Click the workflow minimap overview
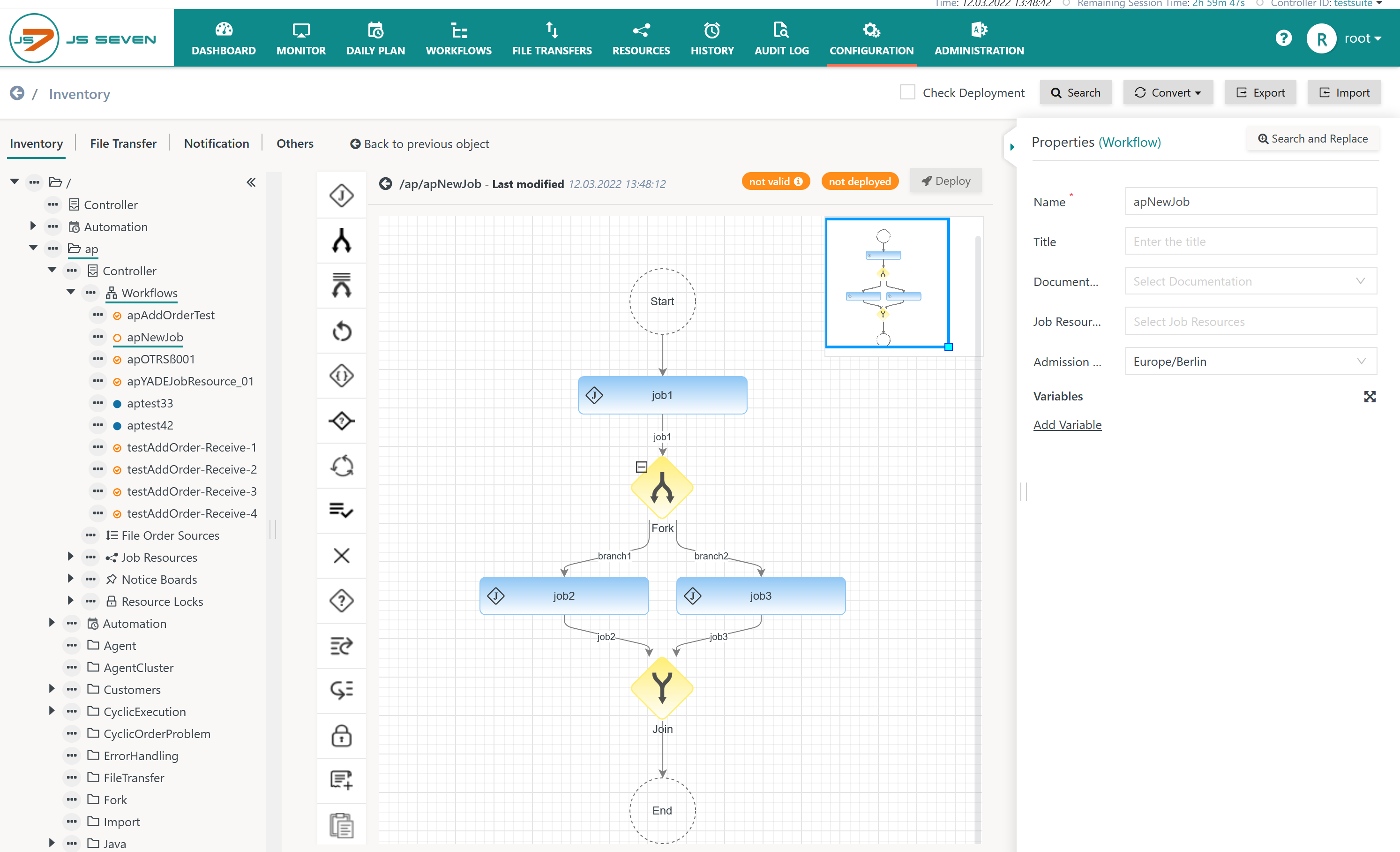 point(888,282)
